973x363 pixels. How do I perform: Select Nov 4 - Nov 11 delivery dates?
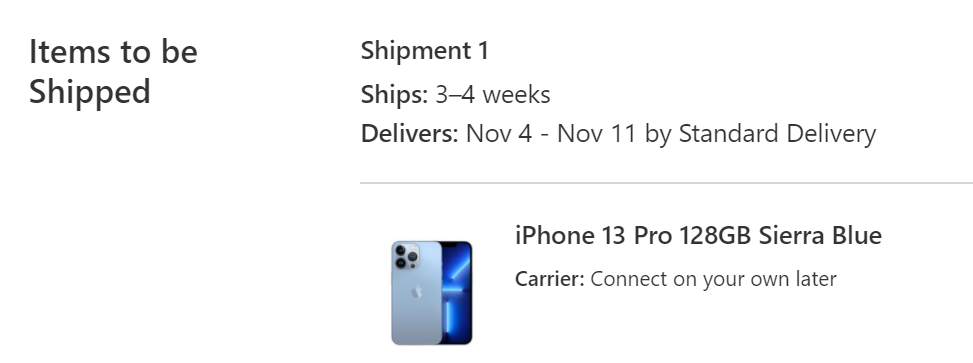(551, 133)
